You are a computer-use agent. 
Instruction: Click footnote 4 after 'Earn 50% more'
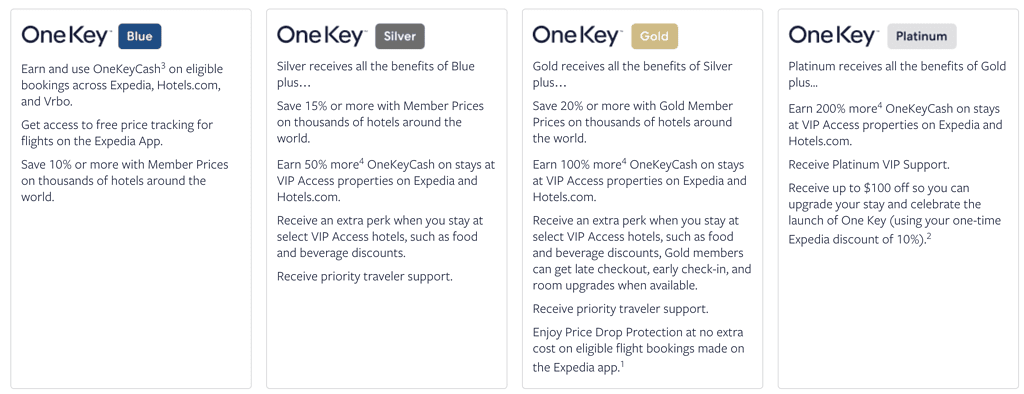(x=362, y=161)
